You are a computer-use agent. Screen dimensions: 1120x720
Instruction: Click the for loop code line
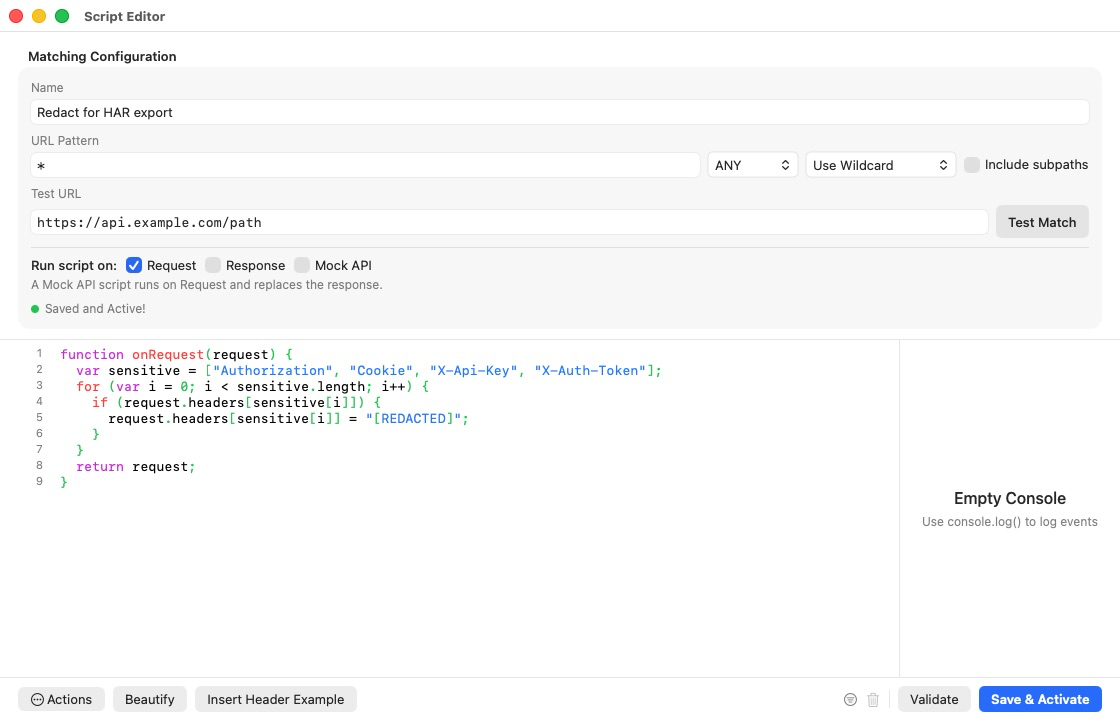click(x=253, y=386)
